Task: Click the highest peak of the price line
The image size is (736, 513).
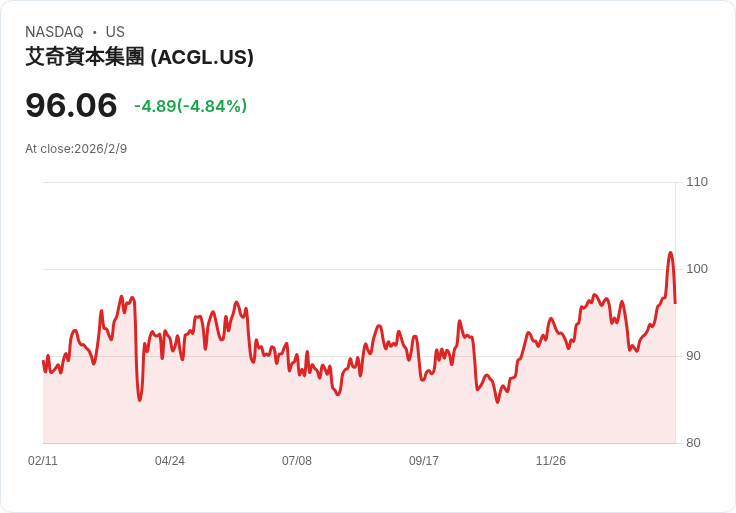Action: [670, 253]
